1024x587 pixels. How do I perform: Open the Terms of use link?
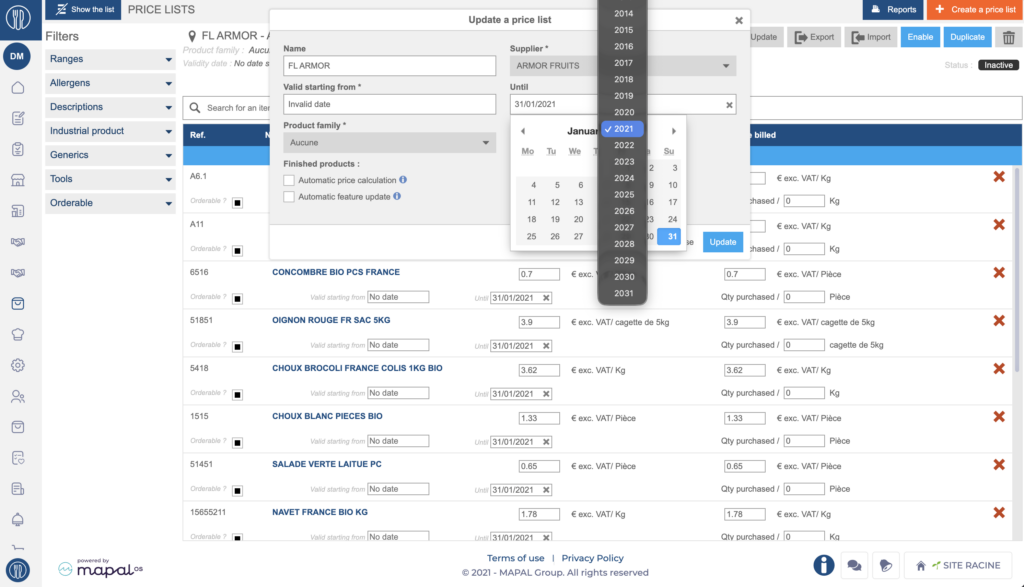tap(515, 558)
